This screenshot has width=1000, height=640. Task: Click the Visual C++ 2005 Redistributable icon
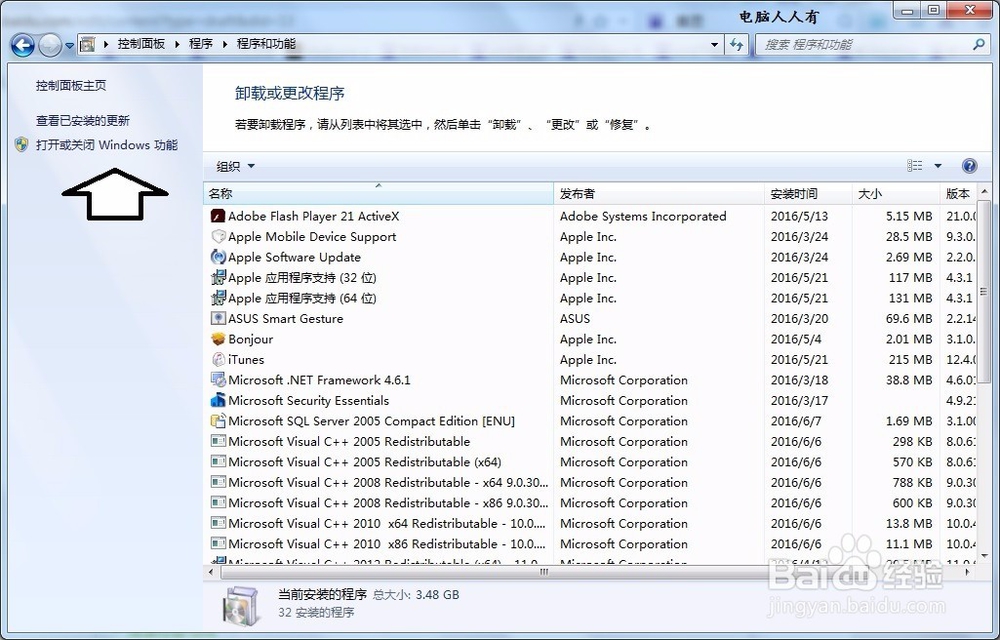[218, 441]
